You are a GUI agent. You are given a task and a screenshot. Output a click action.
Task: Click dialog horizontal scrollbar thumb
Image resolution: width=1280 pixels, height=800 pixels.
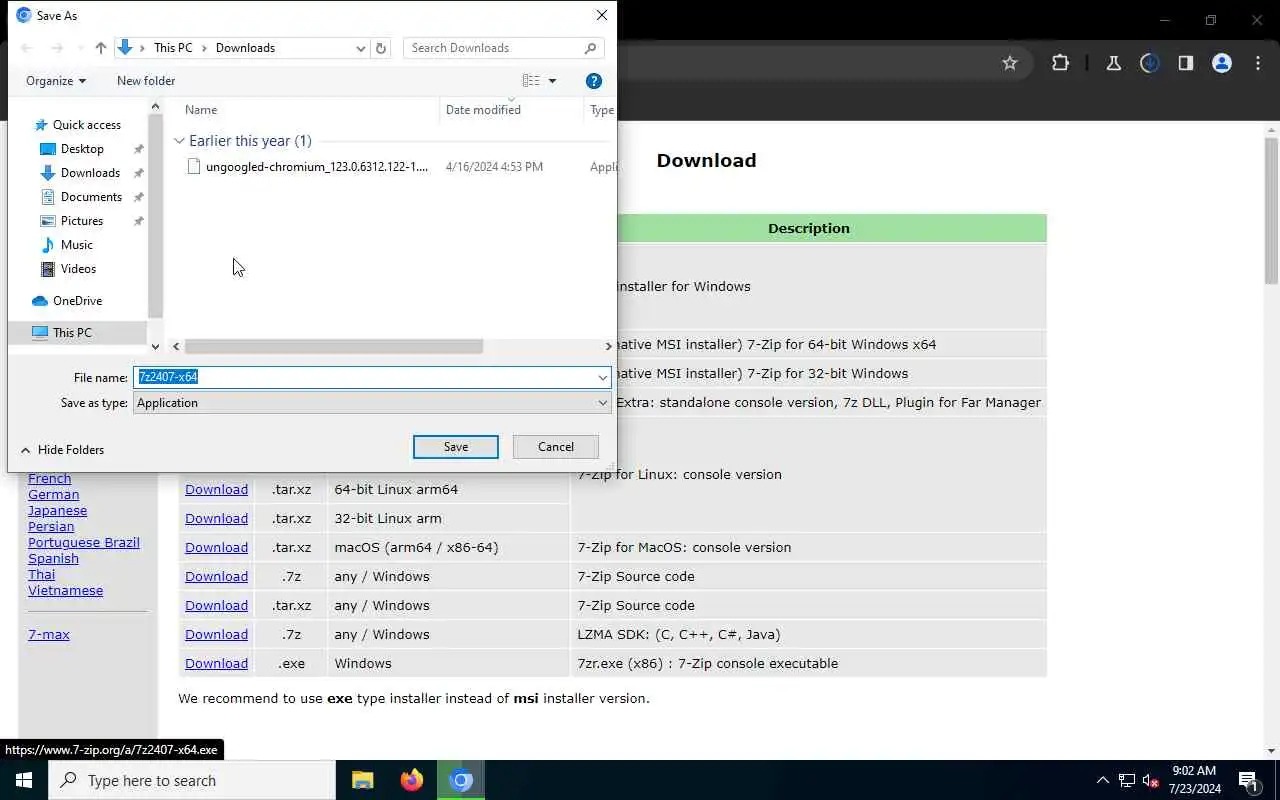coord(334,346)
